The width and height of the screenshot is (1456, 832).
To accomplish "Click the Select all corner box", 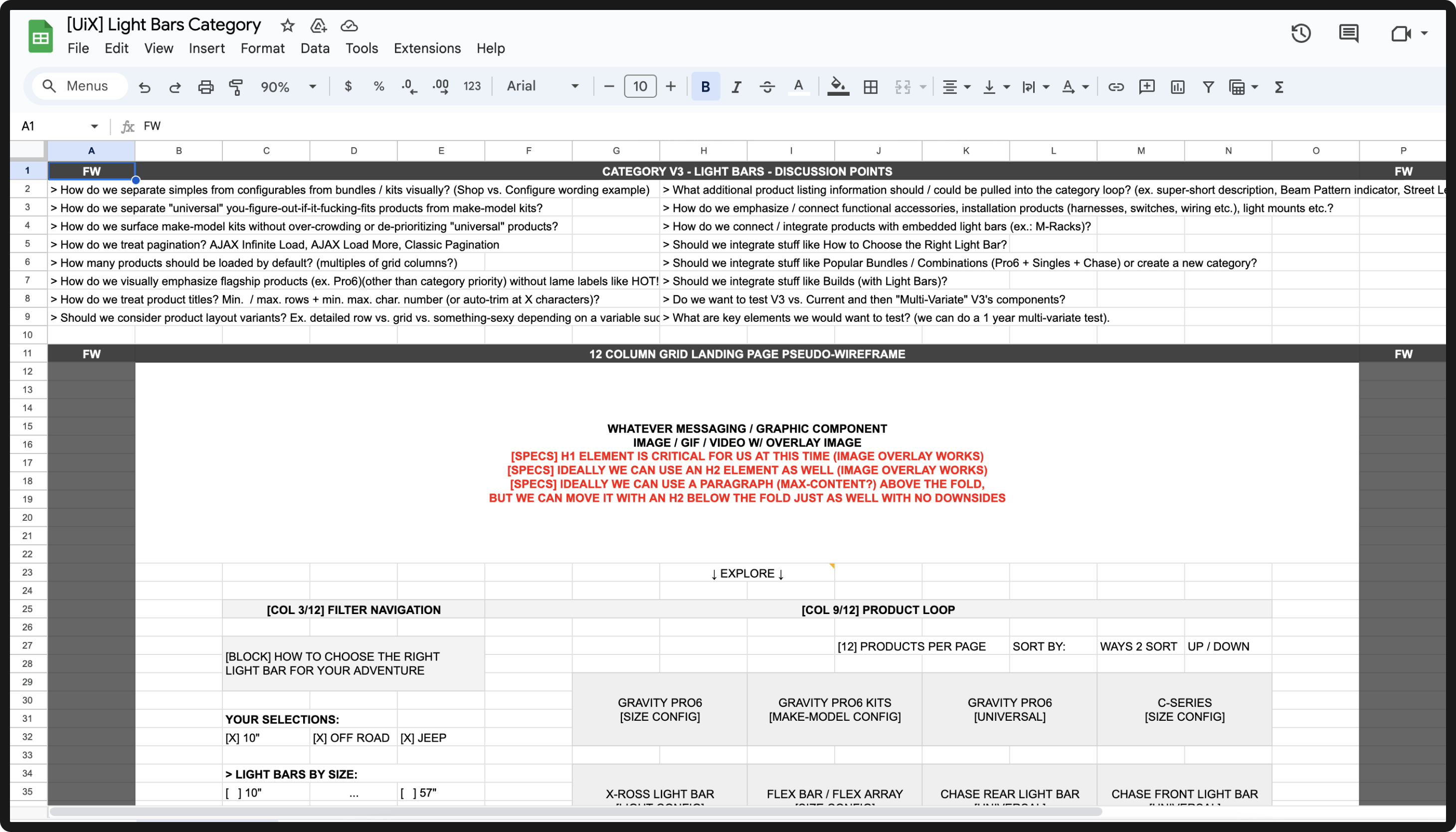I will 28,150.
